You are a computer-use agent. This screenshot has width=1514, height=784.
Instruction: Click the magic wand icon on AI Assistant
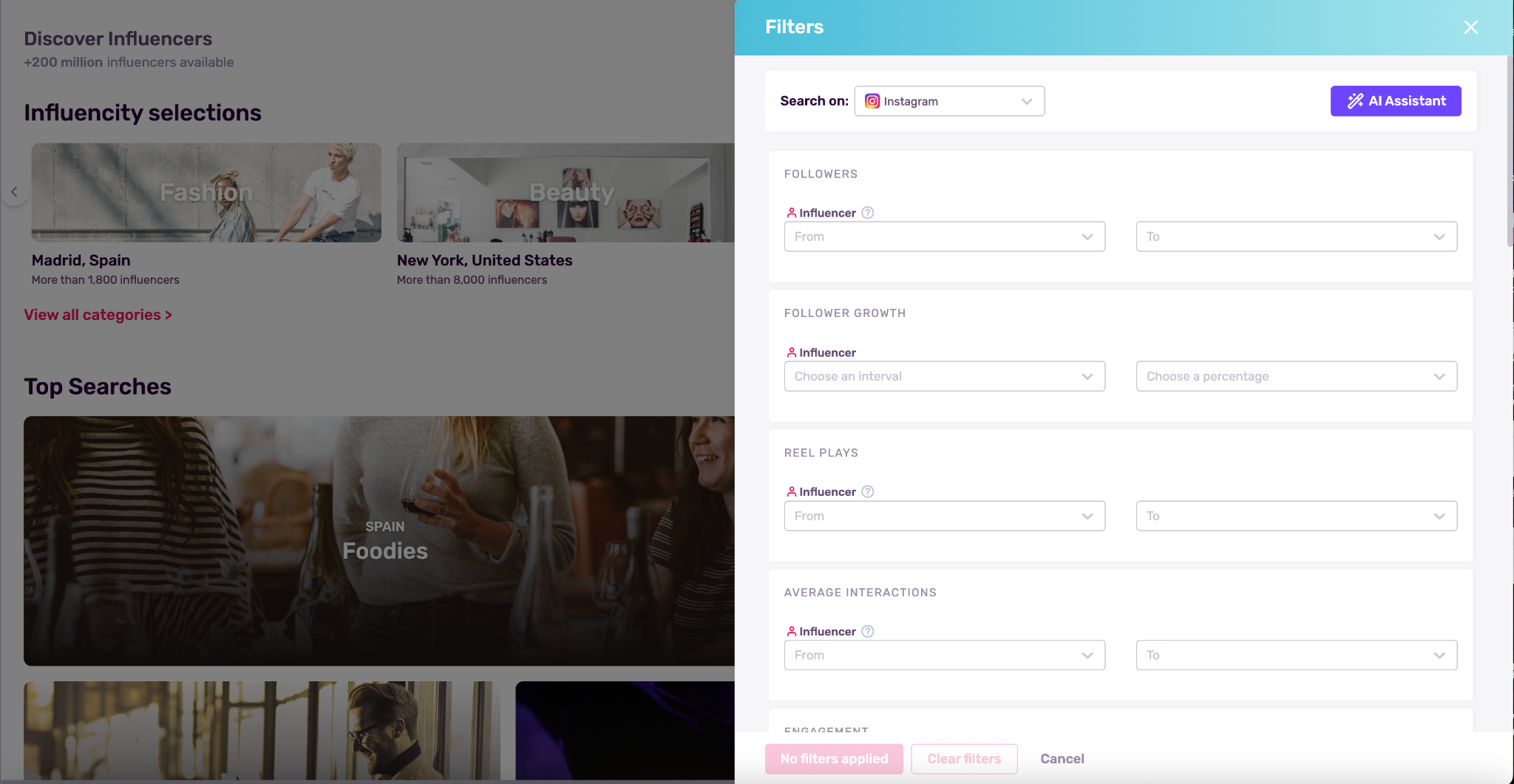pyautogui.click(x=1355, y=101)
